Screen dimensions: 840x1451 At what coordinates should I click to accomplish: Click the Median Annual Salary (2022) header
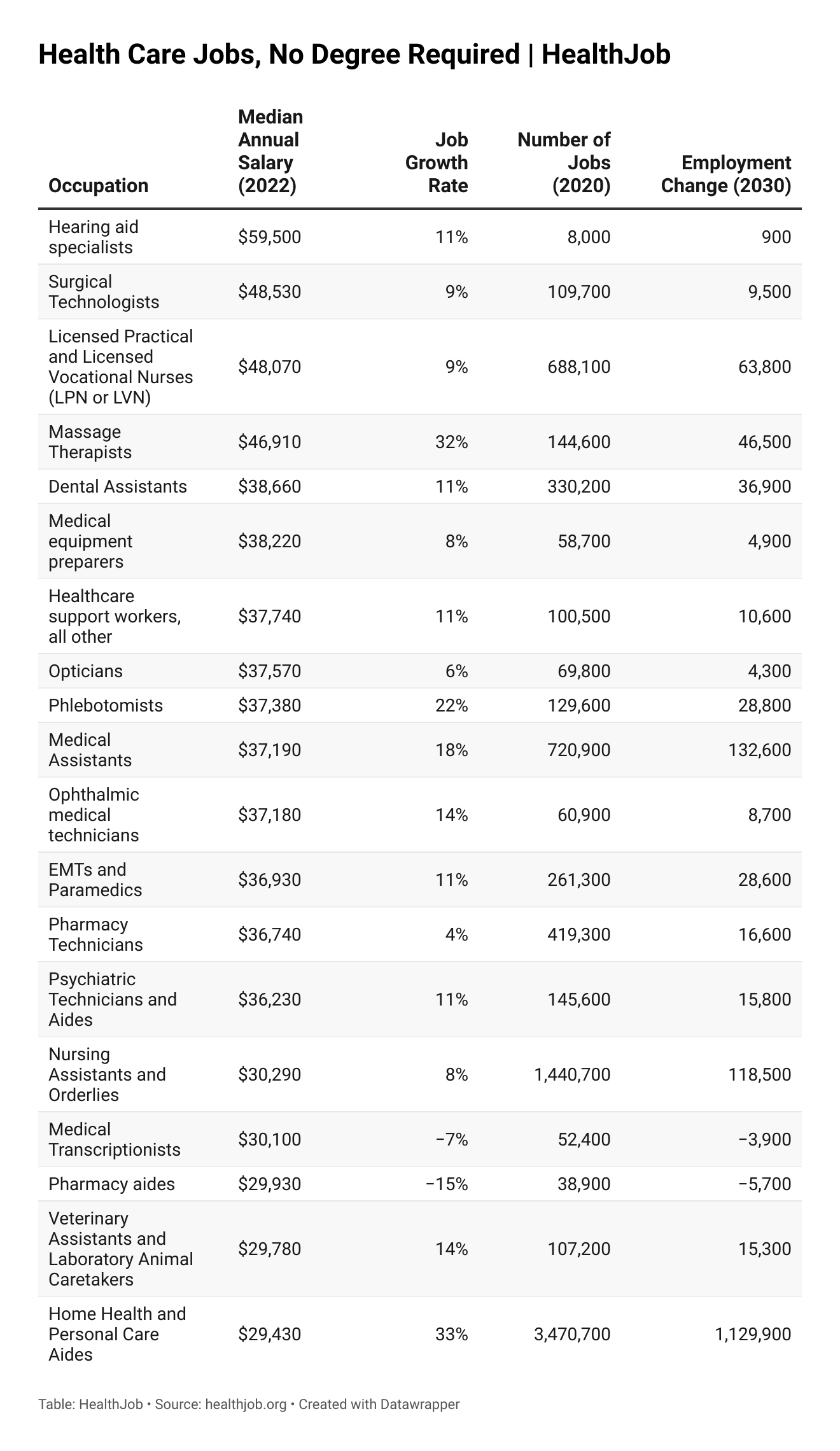tap(270, 151)
